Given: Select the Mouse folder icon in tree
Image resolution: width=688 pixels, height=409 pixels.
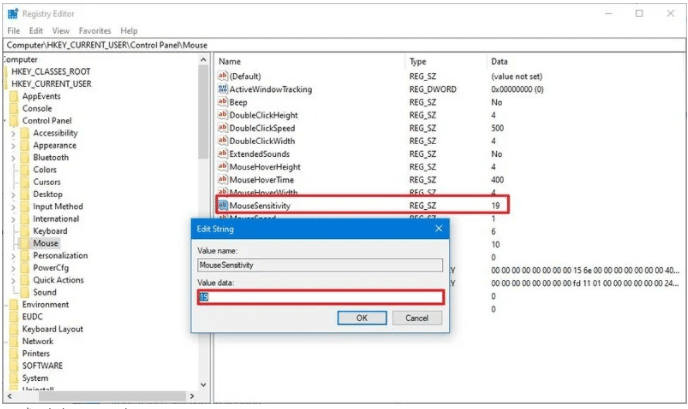Looking at the screenshot, I should 24,243.
